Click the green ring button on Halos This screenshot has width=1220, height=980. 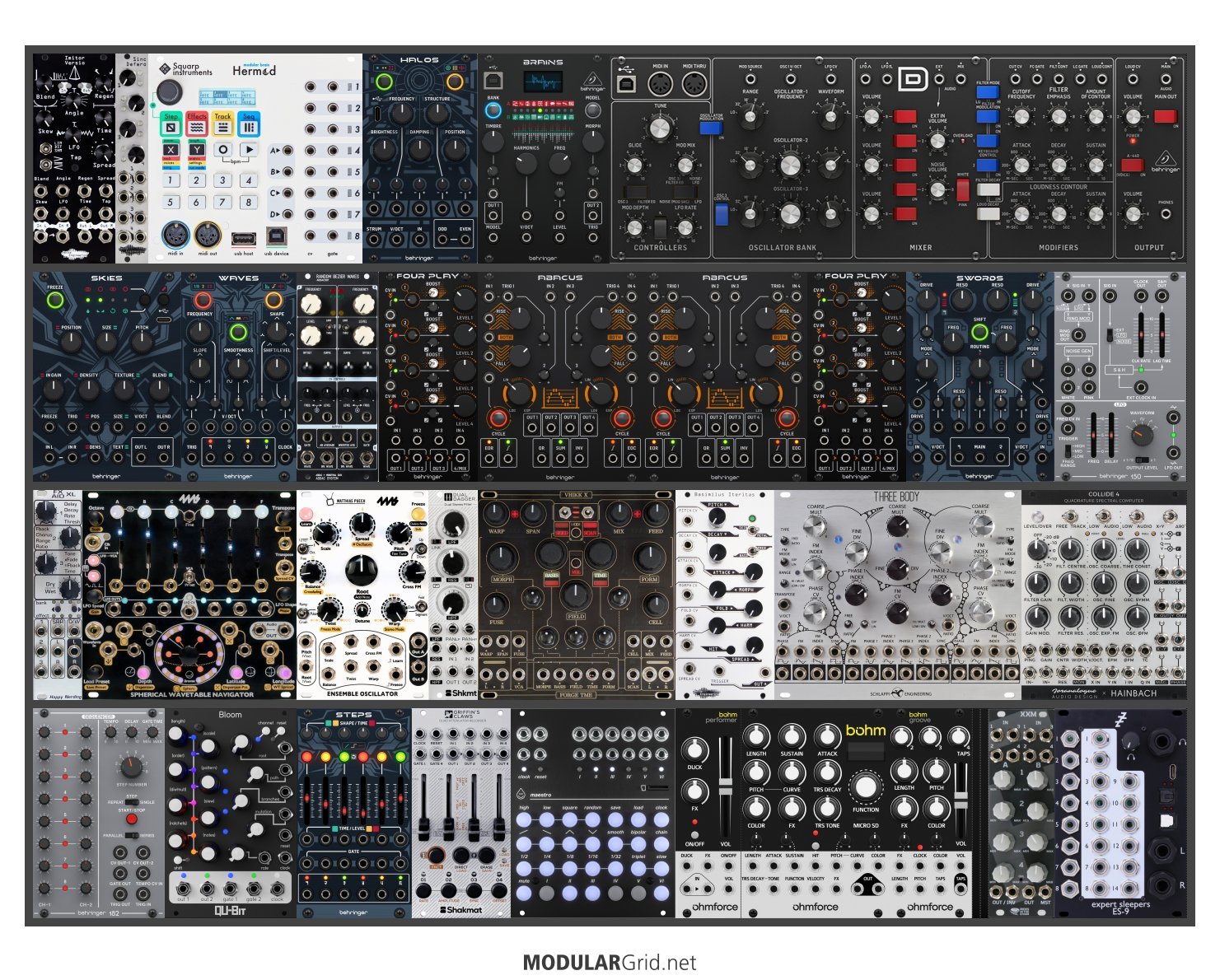pos(384,82)
